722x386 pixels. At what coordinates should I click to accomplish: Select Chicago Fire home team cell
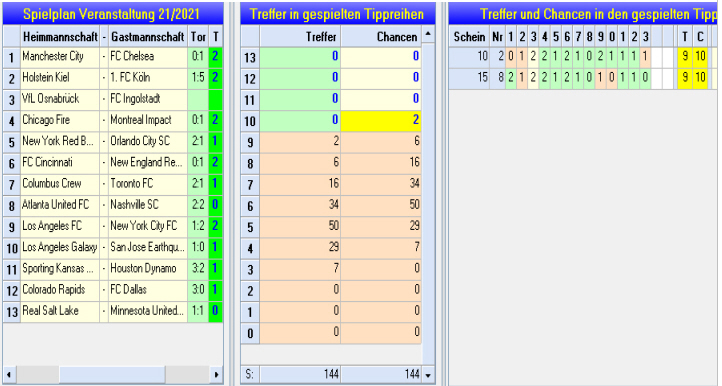(x=60, y=121)
